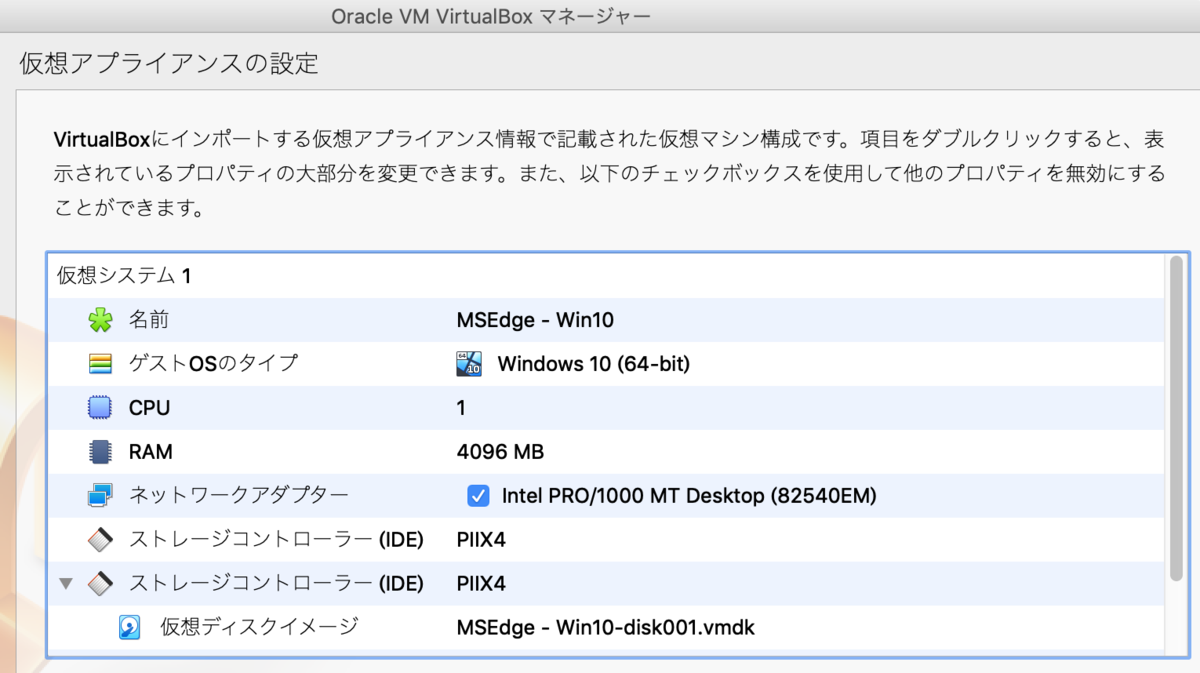This screenshot has width=1200, height=673.
Task: Click the guest OS type icon
Action: point(100,364)
